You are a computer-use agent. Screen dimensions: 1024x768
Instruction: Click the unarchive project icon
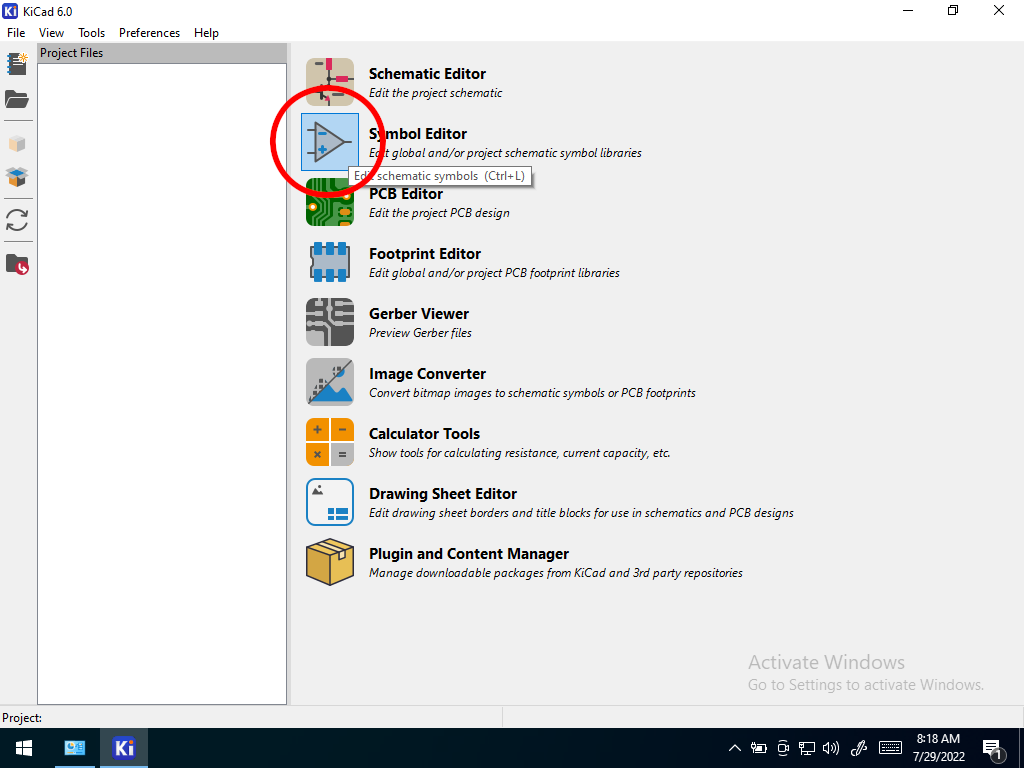(17, 176)
